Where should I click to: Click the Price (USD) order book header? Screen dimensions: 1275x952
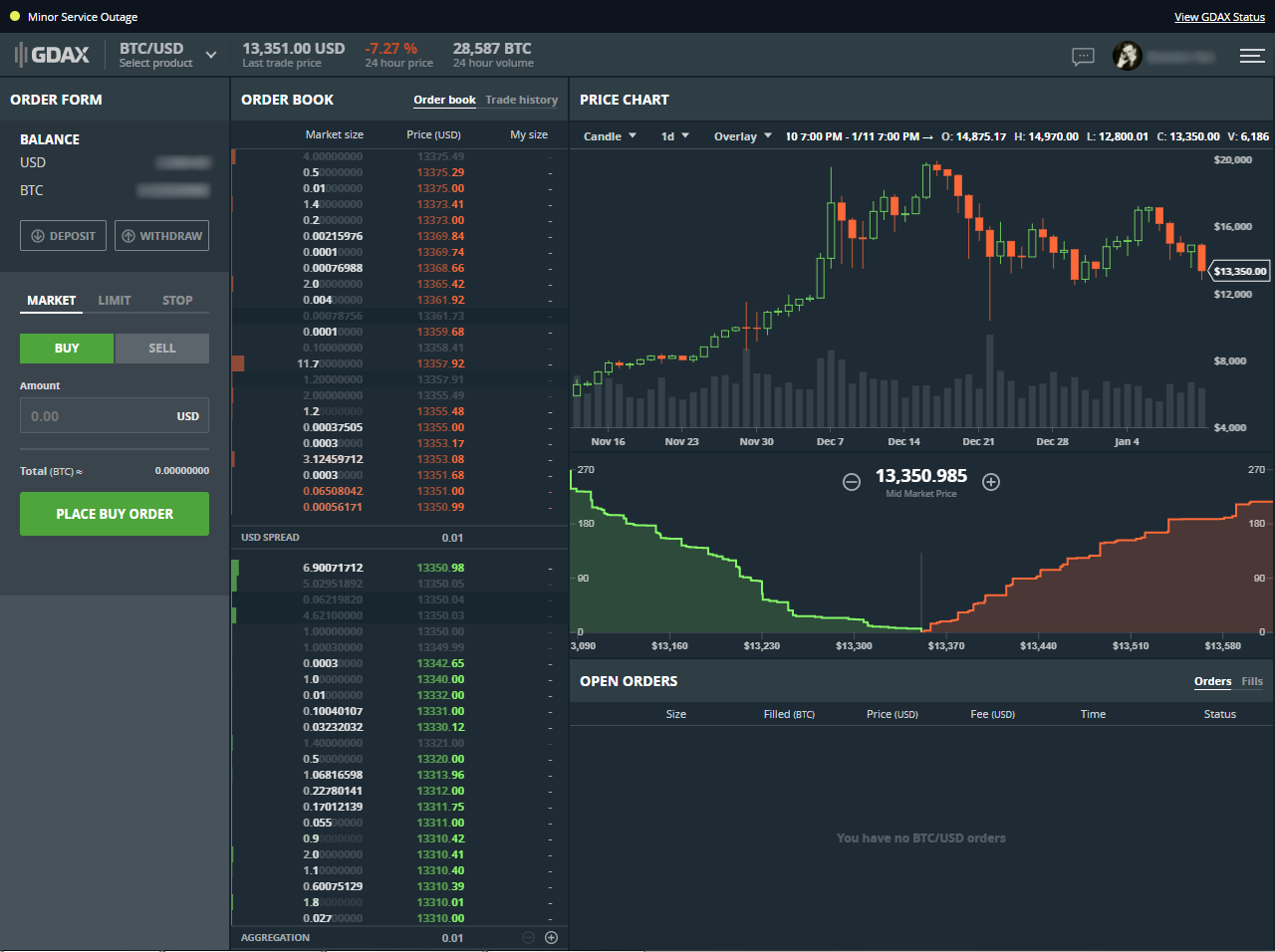pyautogui.click(x=433, y=134)
